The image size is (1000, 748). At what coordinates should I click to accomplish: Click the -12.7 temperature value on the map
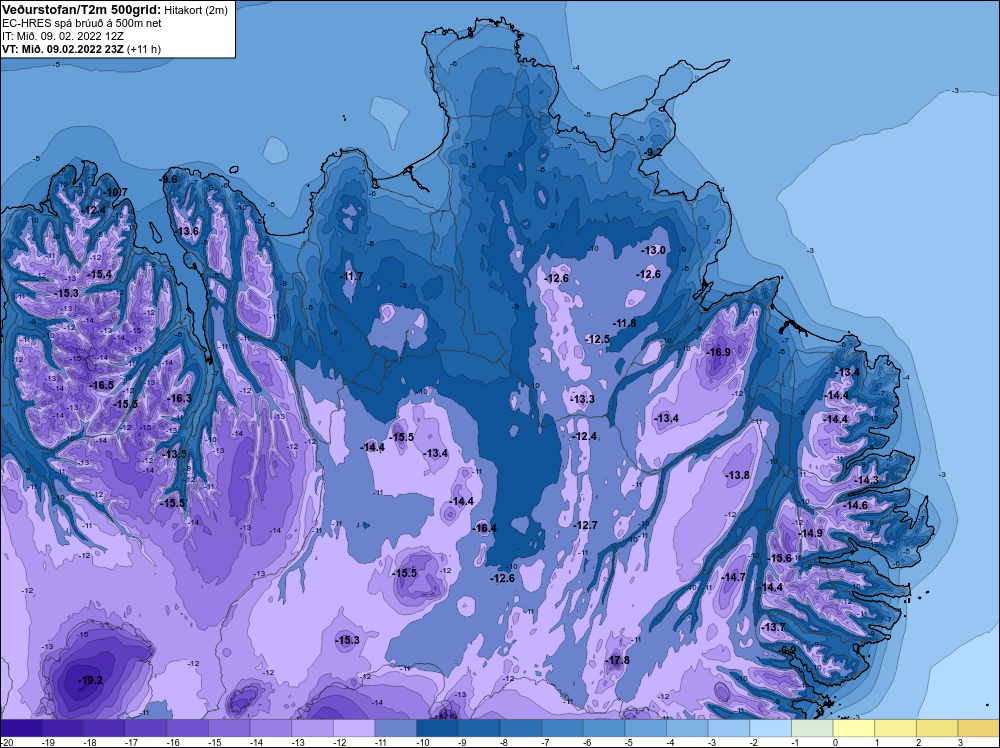coord(585,525)
